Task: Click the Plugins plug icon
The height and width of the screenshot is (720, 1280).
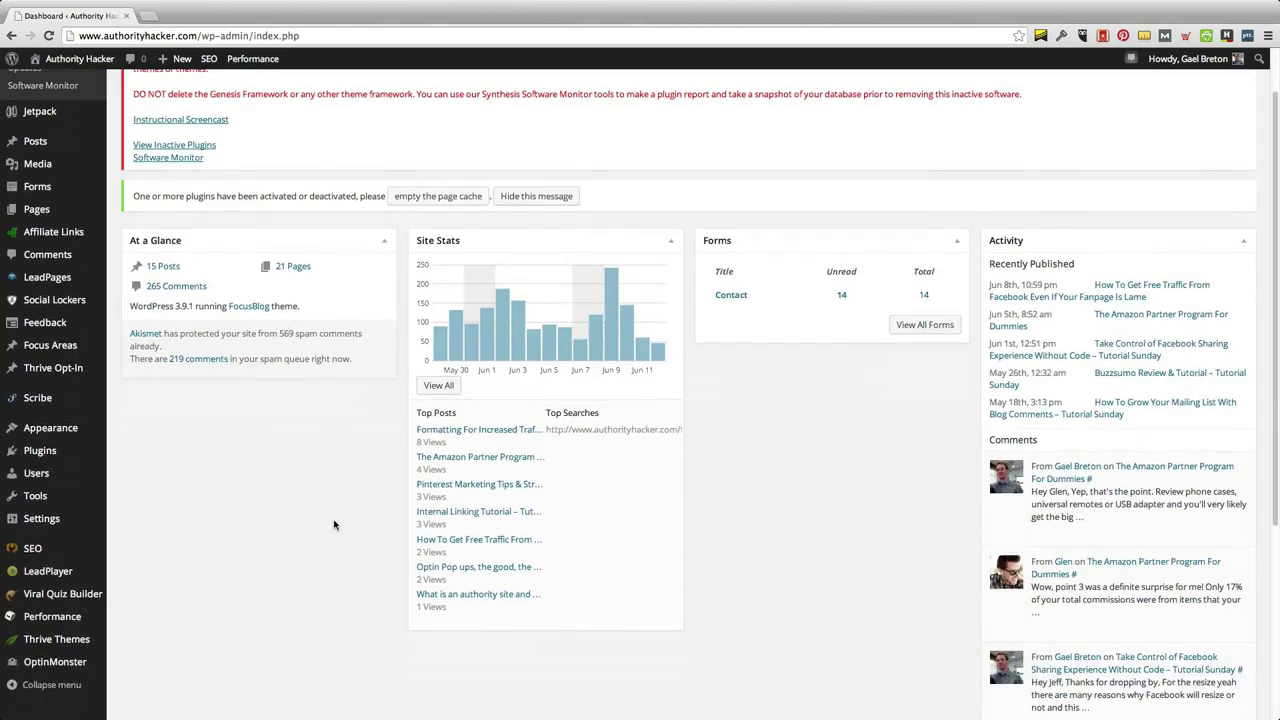Action: click(12, 451)
